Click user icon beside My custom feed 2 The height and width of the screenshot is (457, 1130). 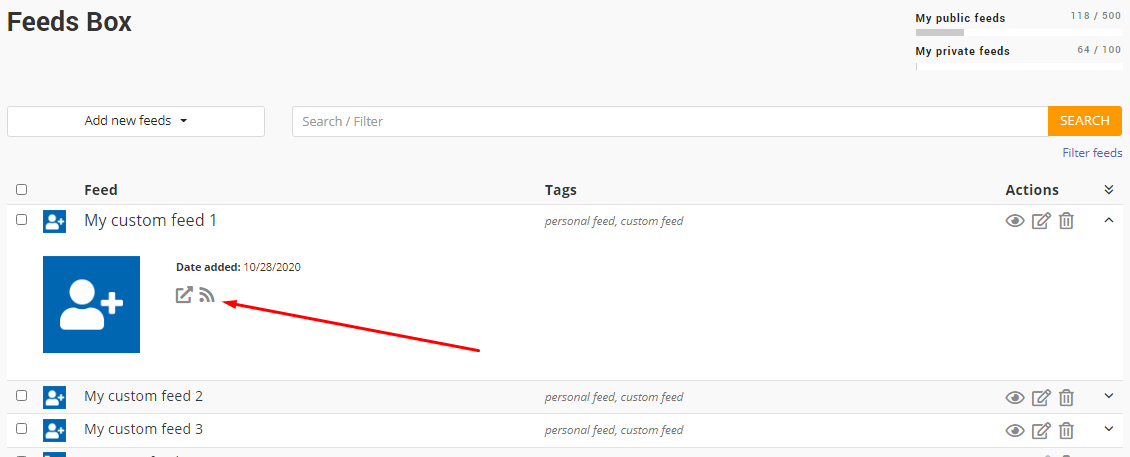tap(54, 397)
